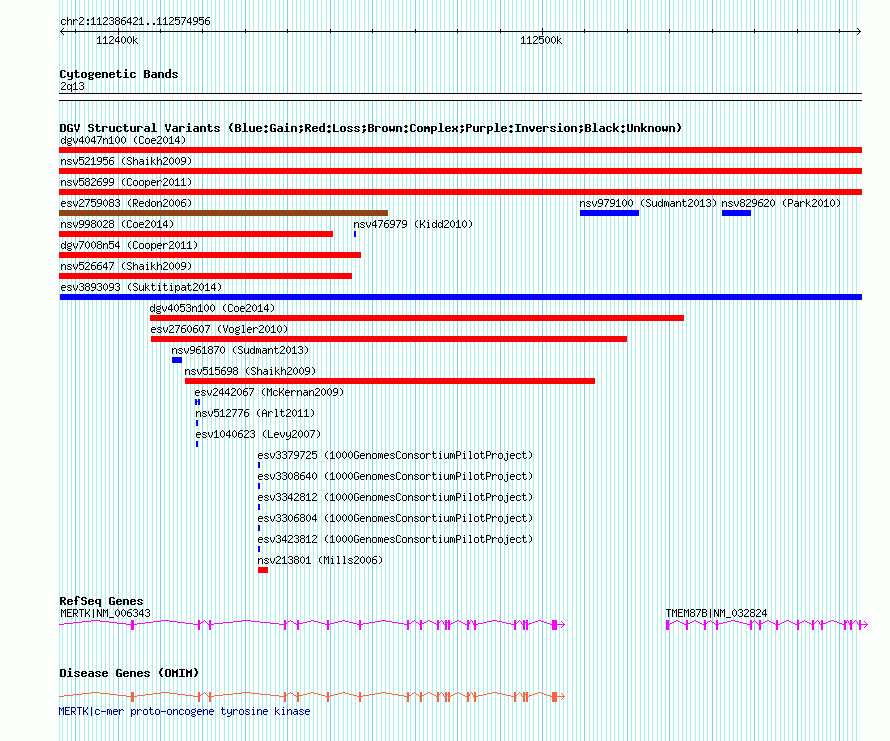Click the nsv961870 (Sudmant2013) label

pyautogui.click(x=240, y=350)
